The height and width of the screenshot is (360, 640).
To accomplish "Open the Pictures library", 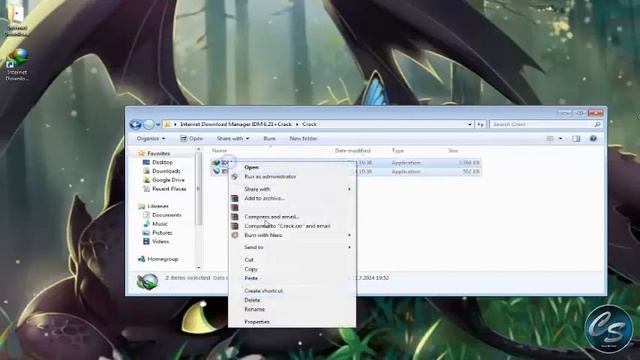I will coord(162,233).
